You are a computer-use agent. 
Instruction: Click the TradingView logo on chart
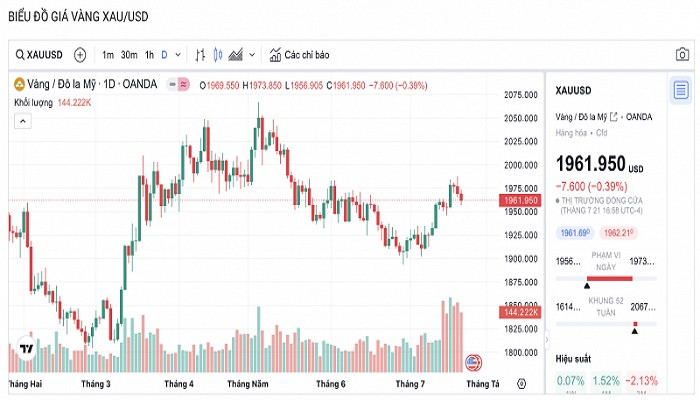[27, 349]
